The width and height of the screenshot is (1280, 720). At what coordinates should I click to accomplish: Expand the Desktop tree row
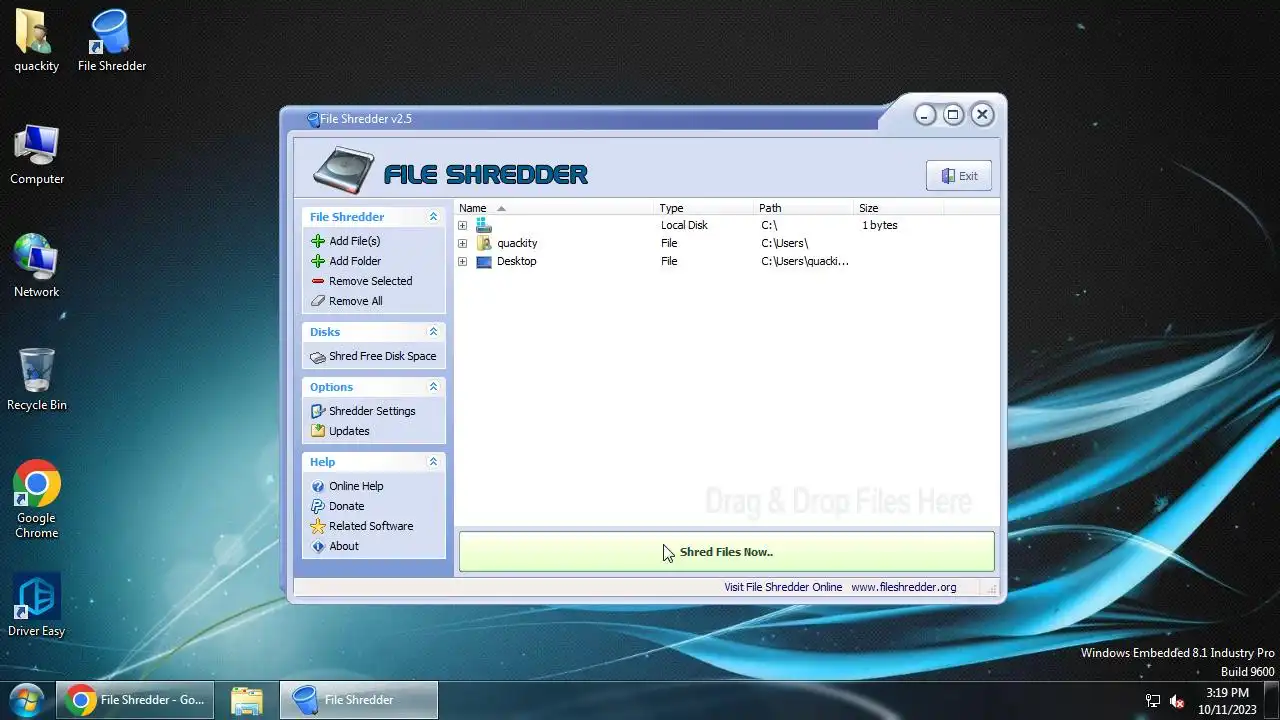[462, 262]
